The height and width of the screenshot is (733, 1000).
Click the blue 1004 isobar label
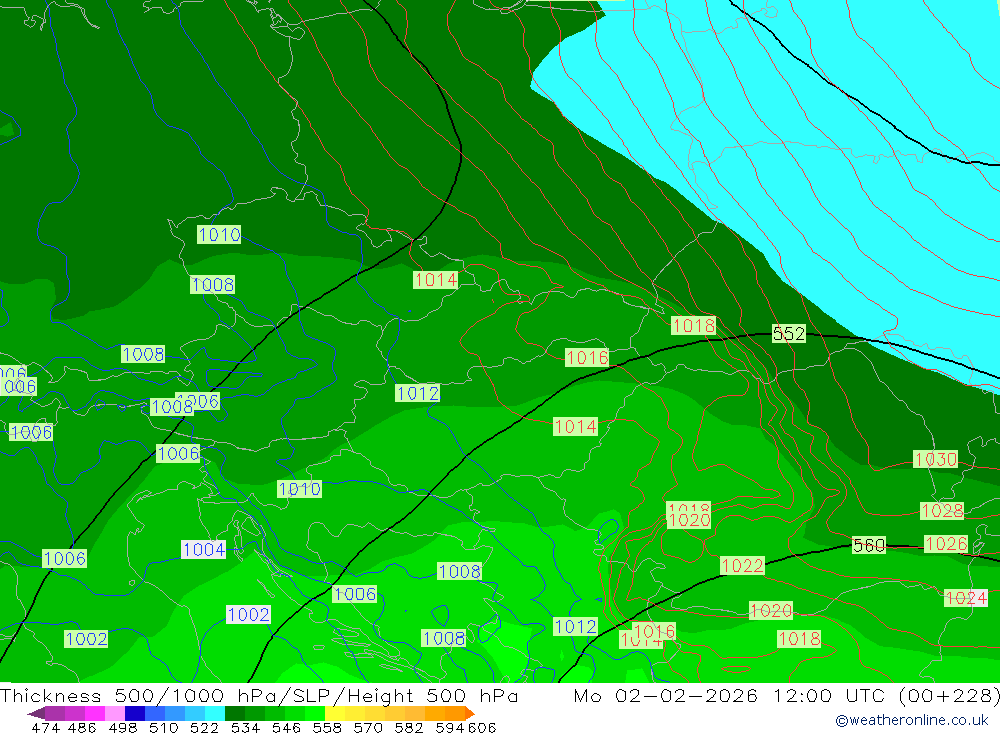pyautogui.click(x=203, y=550)
